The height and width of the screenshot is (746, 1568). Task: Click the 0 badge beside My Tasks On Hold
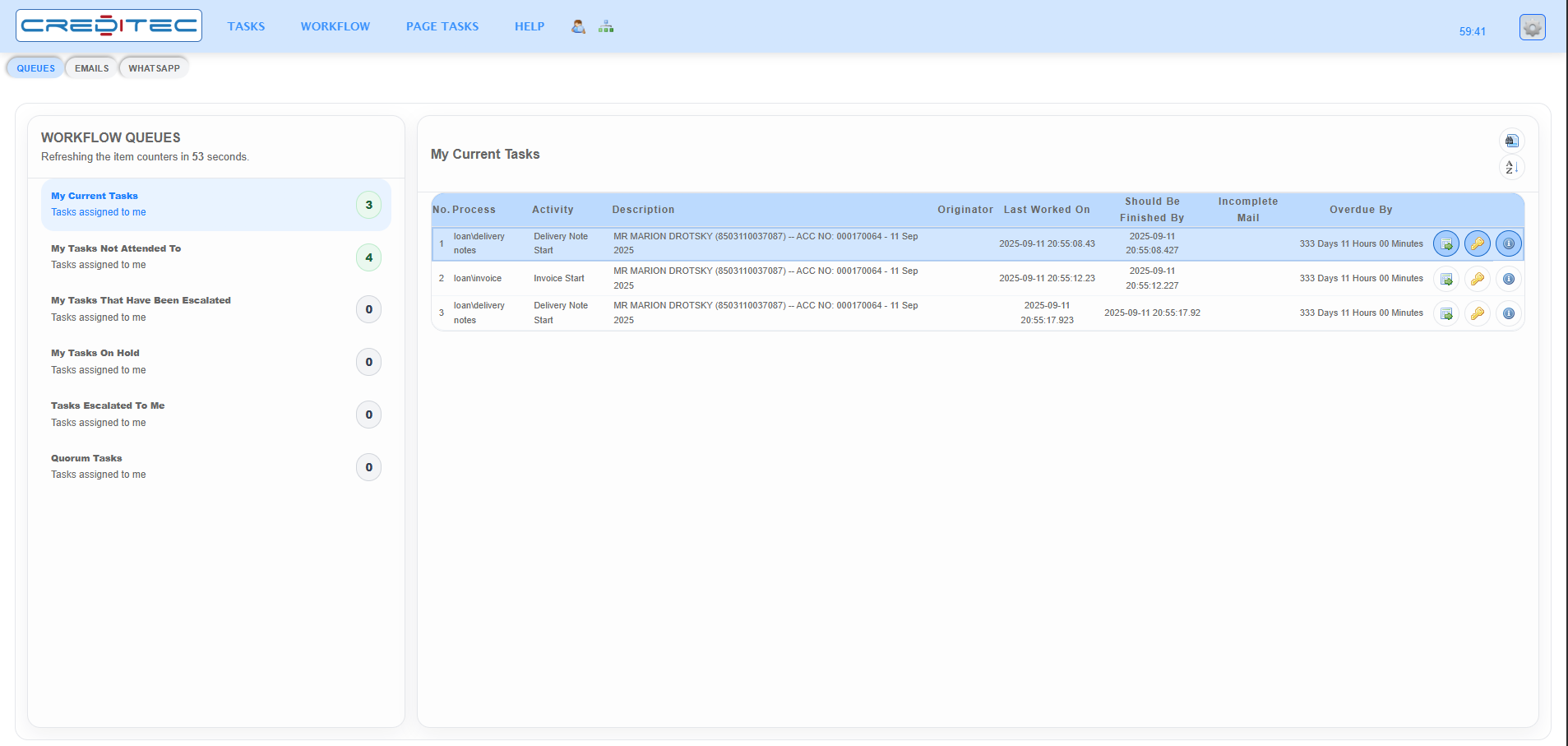(x=368, y=362)
